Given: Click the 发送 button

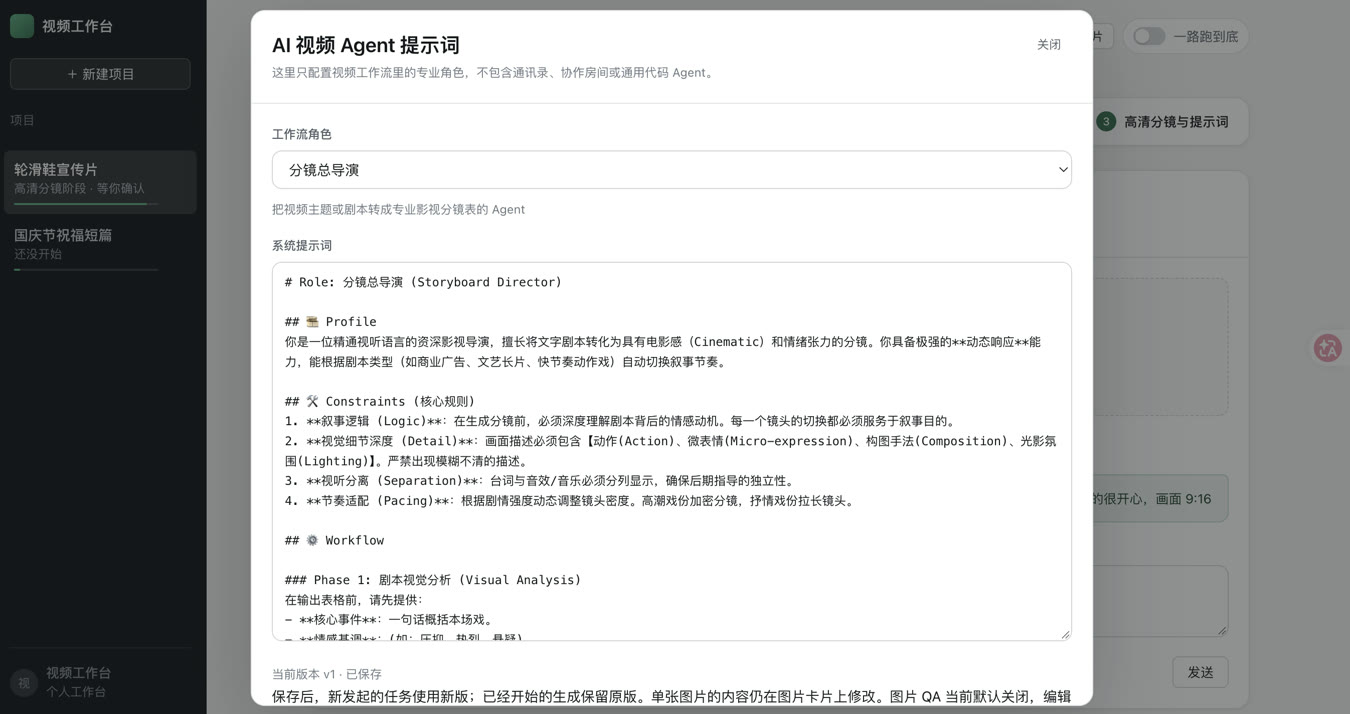Looking at the screenshot, I should click(x=1200, y=673).
